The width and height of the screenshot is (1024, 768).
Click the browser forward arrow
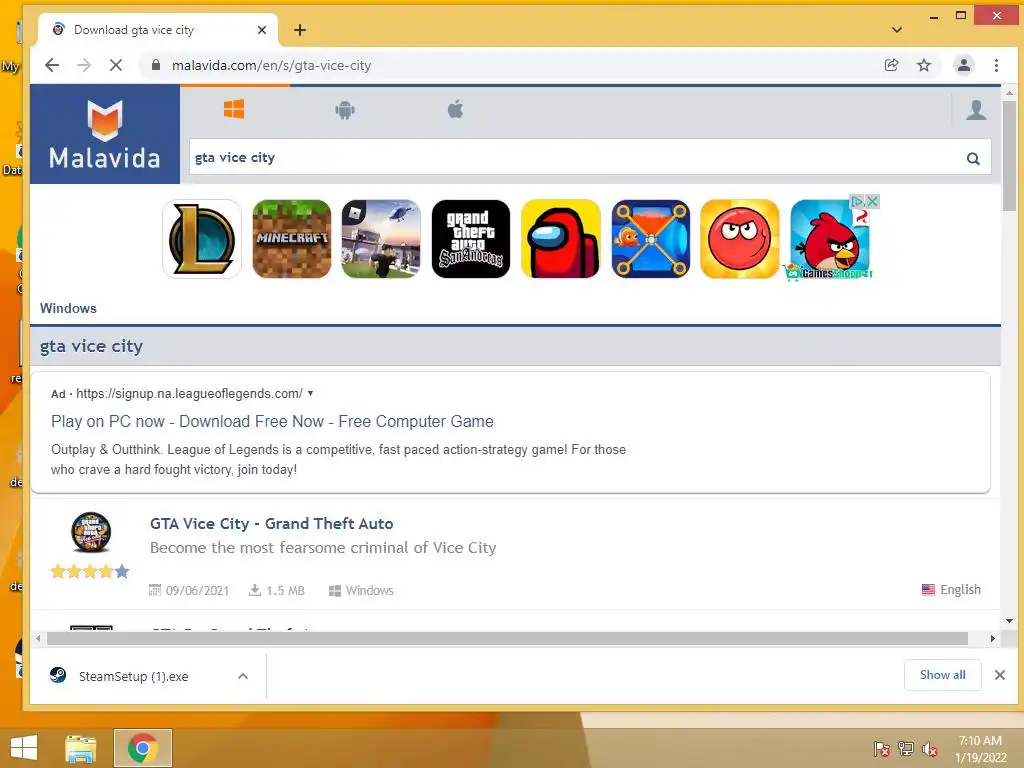tap(84, 65)
